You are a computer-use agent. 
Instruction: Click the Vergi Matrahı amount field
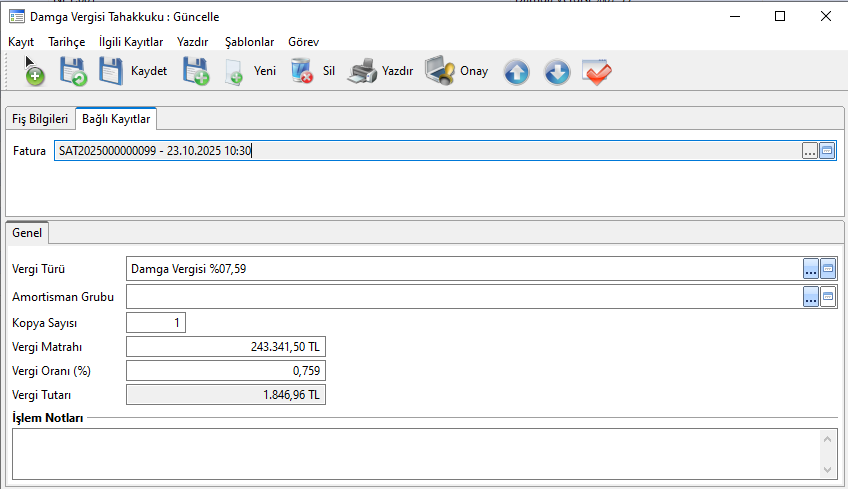[x=226, y=347]
